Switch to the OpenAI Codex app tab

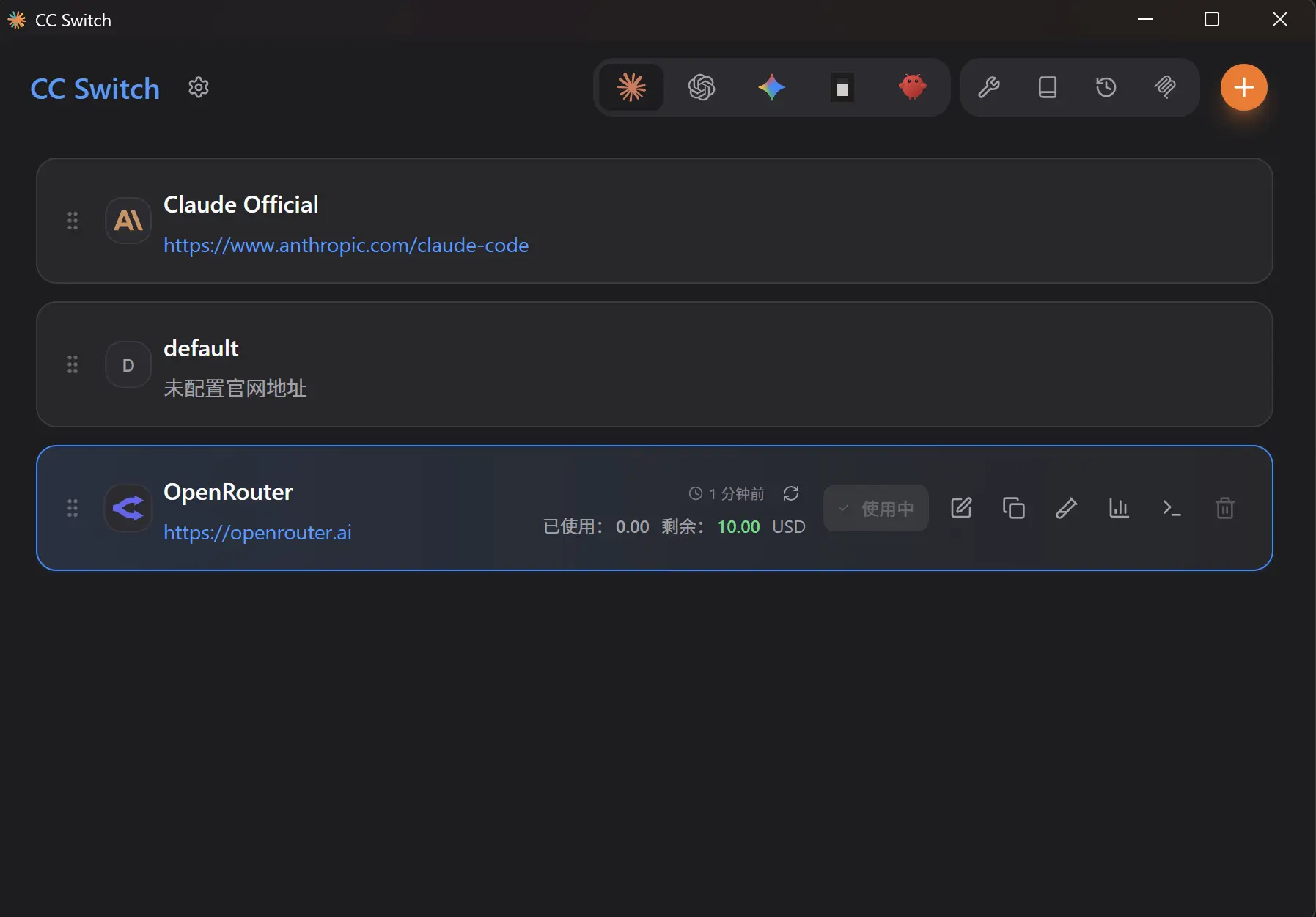pos(702,88)
